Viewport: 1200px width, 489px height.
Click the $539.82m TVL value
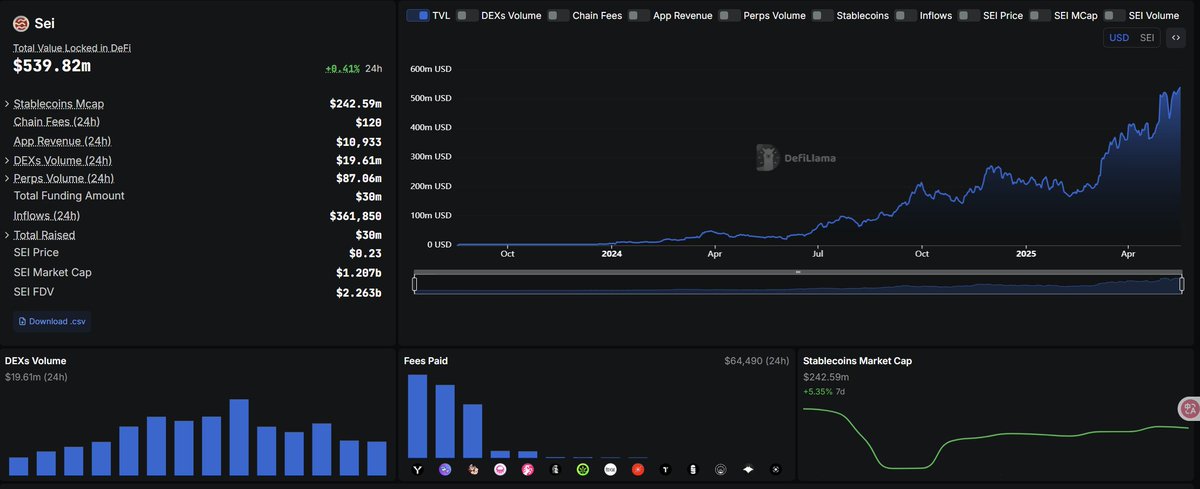pyautogui.click(x=52, y=66)
